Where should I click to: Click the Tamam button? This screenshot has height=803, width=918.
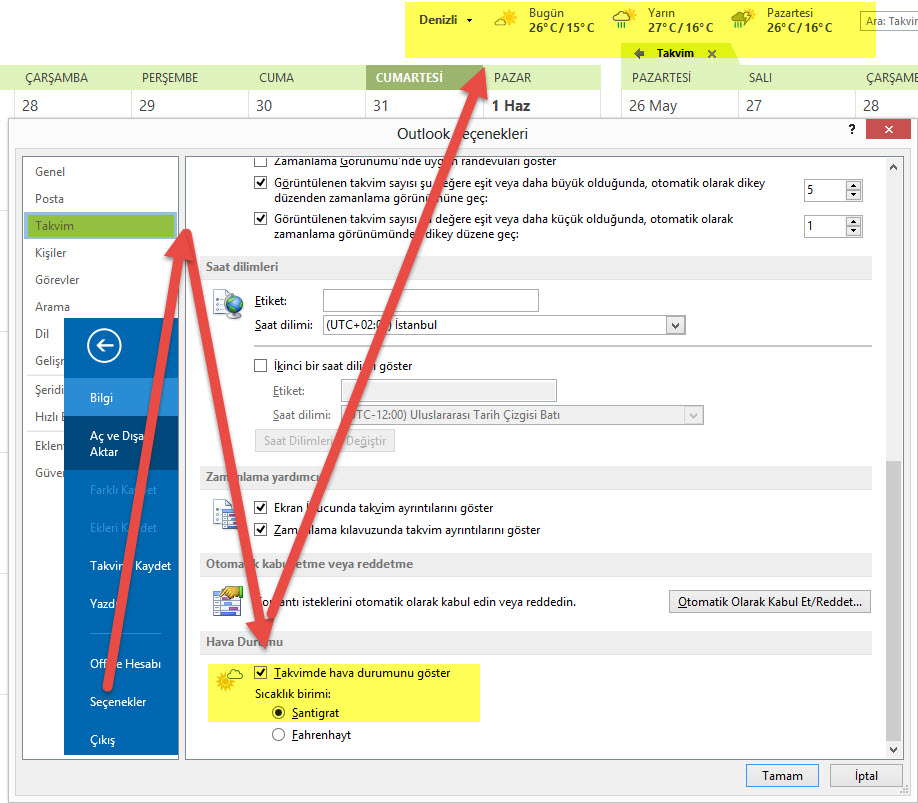(782, 776)
